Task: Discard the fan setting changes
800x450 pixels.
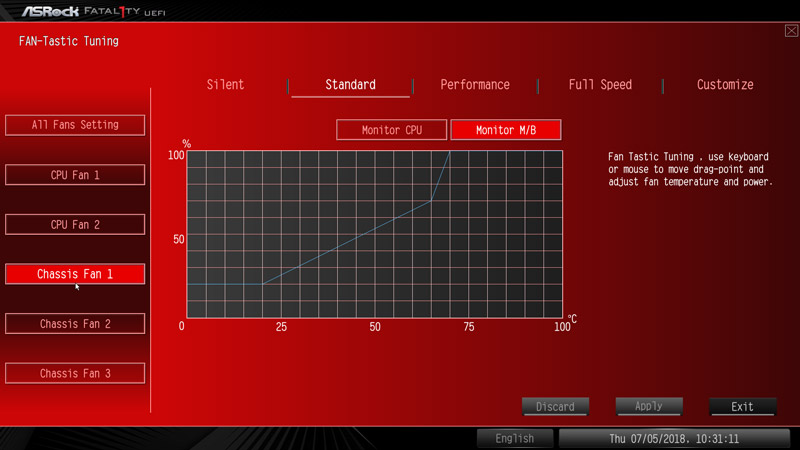Action: click(x=555, y=407)
